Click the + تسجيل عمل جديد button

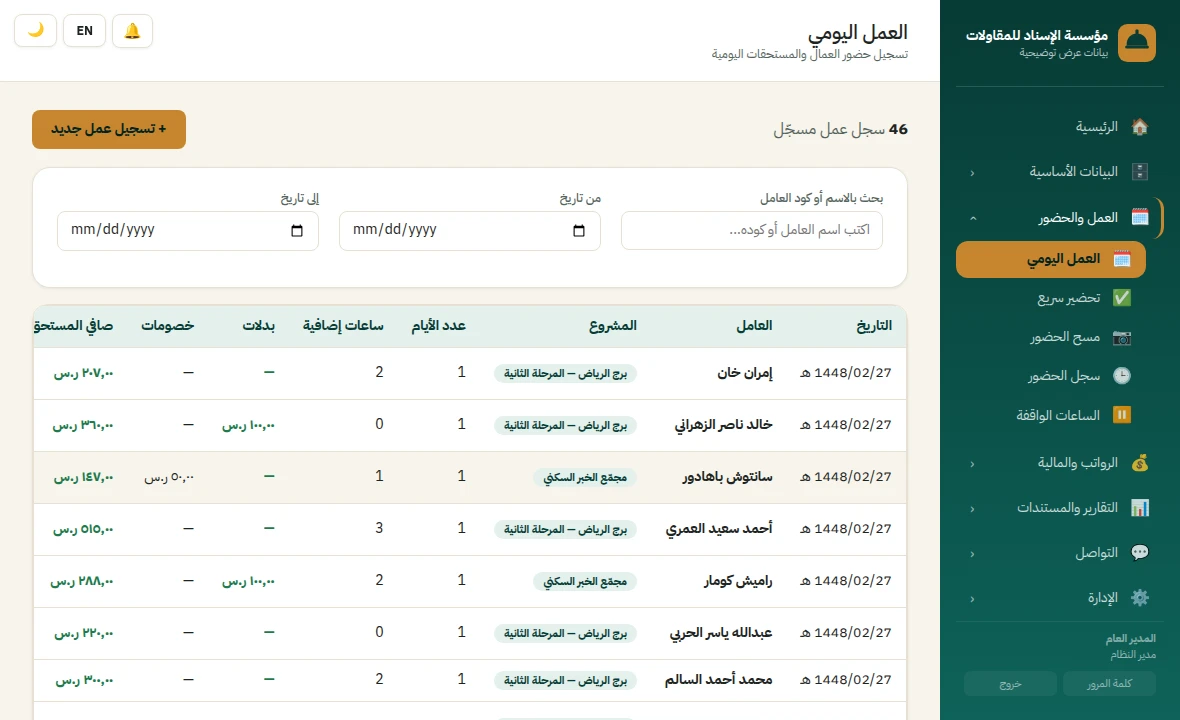point(109,129)
